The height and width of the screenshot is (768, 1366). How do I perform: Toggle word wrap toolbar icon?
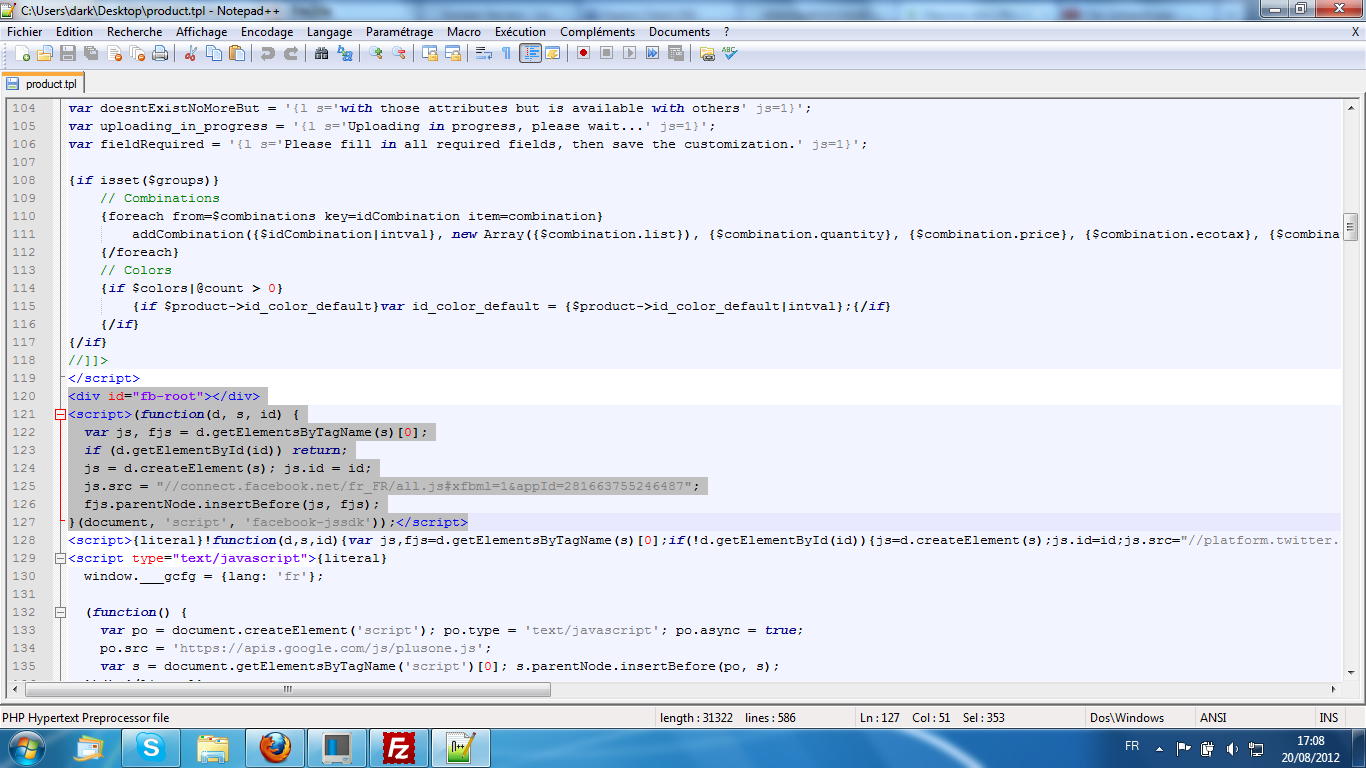click(483, 53)
